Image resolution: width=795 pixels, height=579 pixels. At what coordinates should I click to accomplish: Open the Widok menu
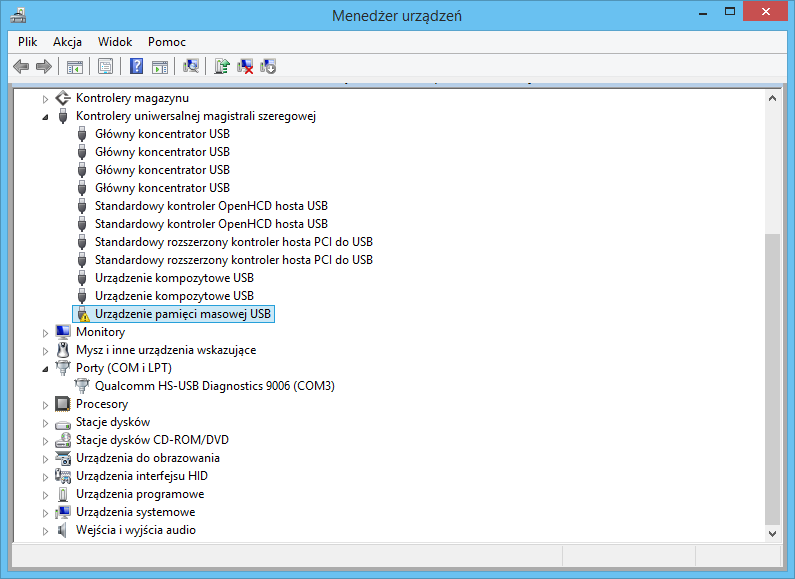[x=115, y=42]
